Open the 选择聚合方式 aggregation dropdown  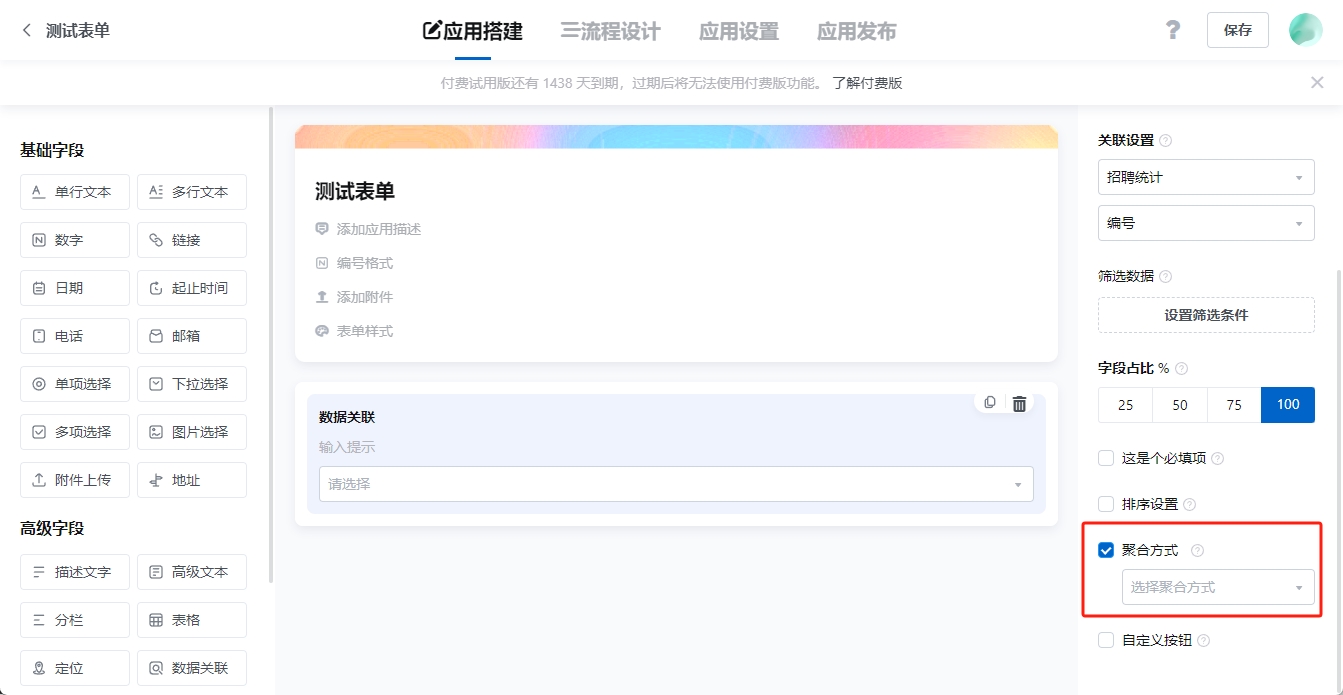click(1218, 587)
